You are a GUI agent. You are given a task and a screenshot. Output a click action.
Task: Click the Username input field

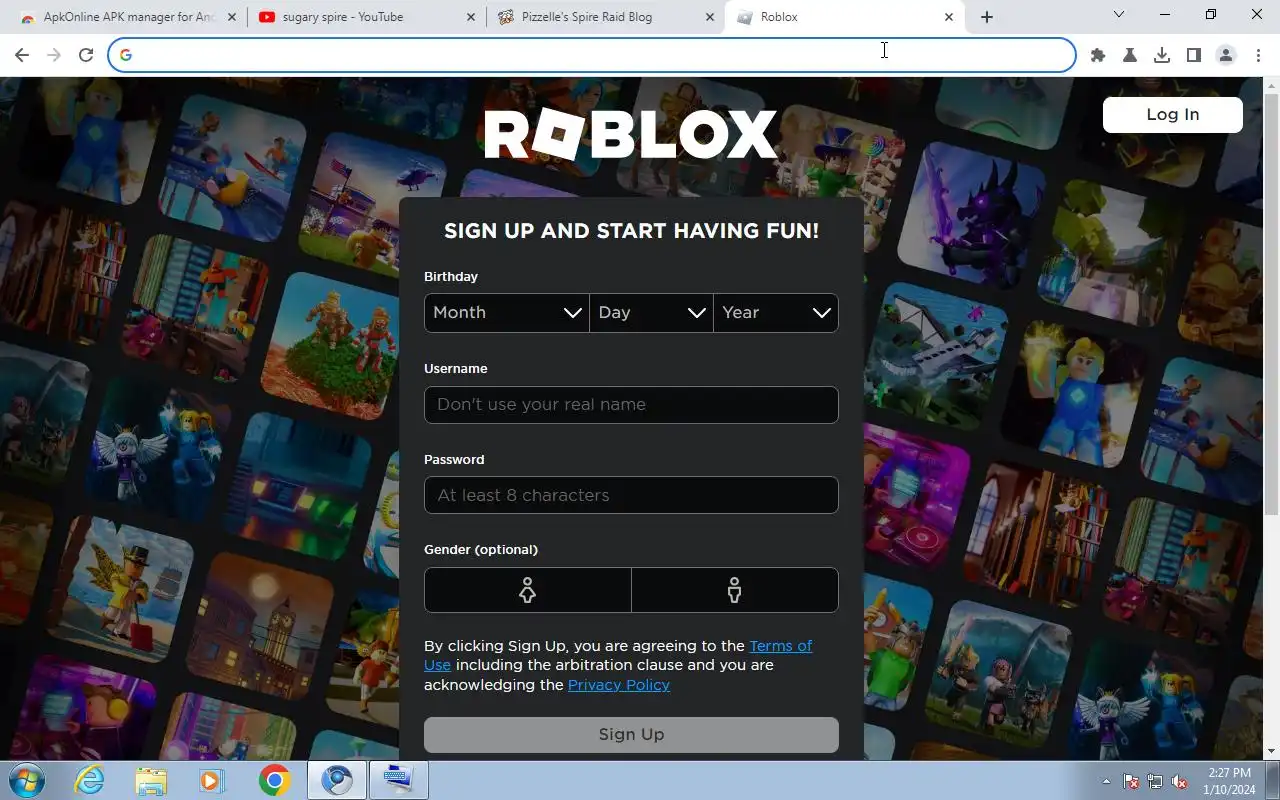(x=631, y=405)
